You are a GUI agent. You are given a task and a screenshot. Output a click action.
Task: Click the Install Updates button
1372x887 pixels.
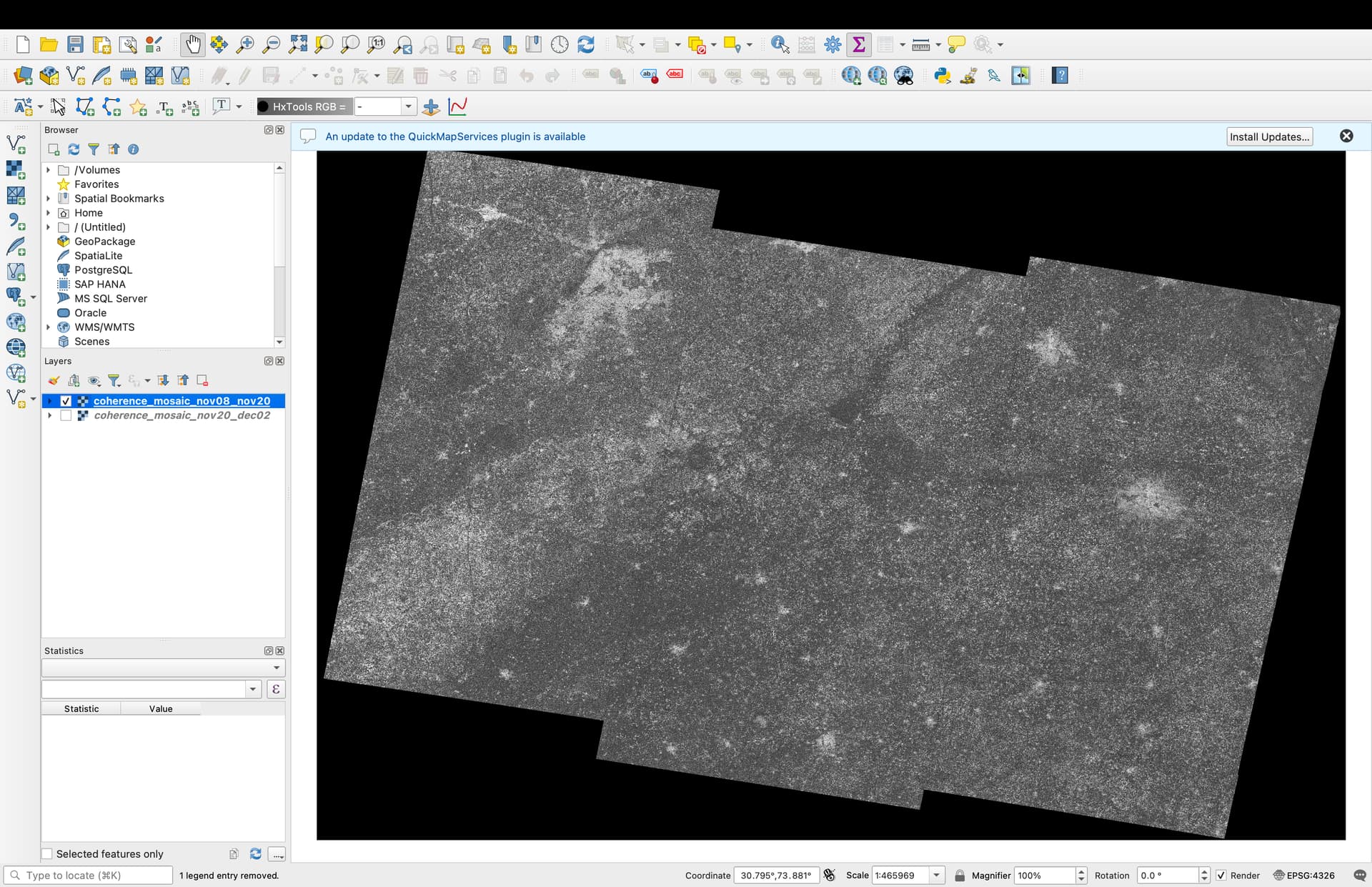tap(1269, 137)
